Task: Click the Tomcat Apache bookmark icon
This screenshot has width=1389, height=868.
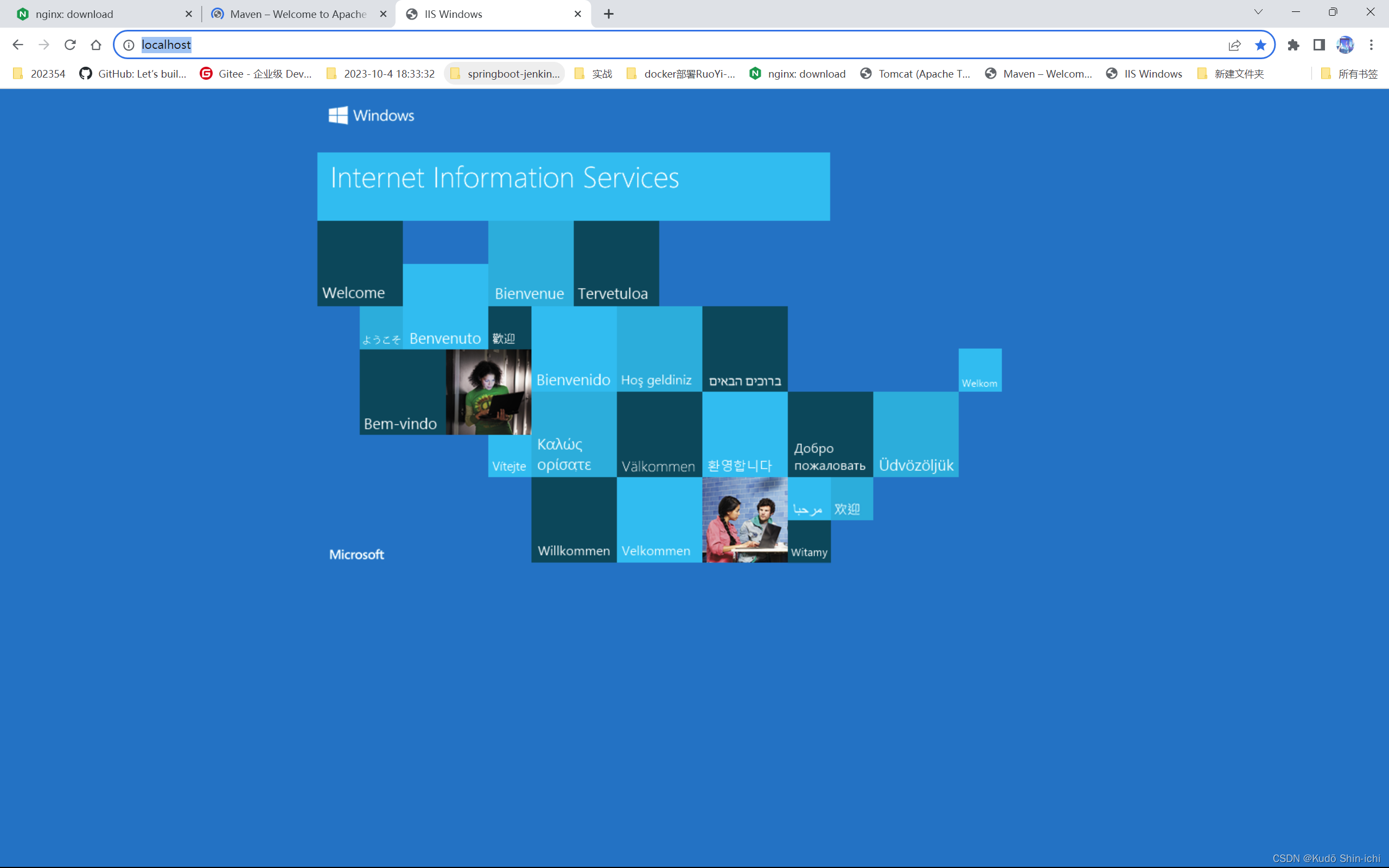Action: point(867,73)
